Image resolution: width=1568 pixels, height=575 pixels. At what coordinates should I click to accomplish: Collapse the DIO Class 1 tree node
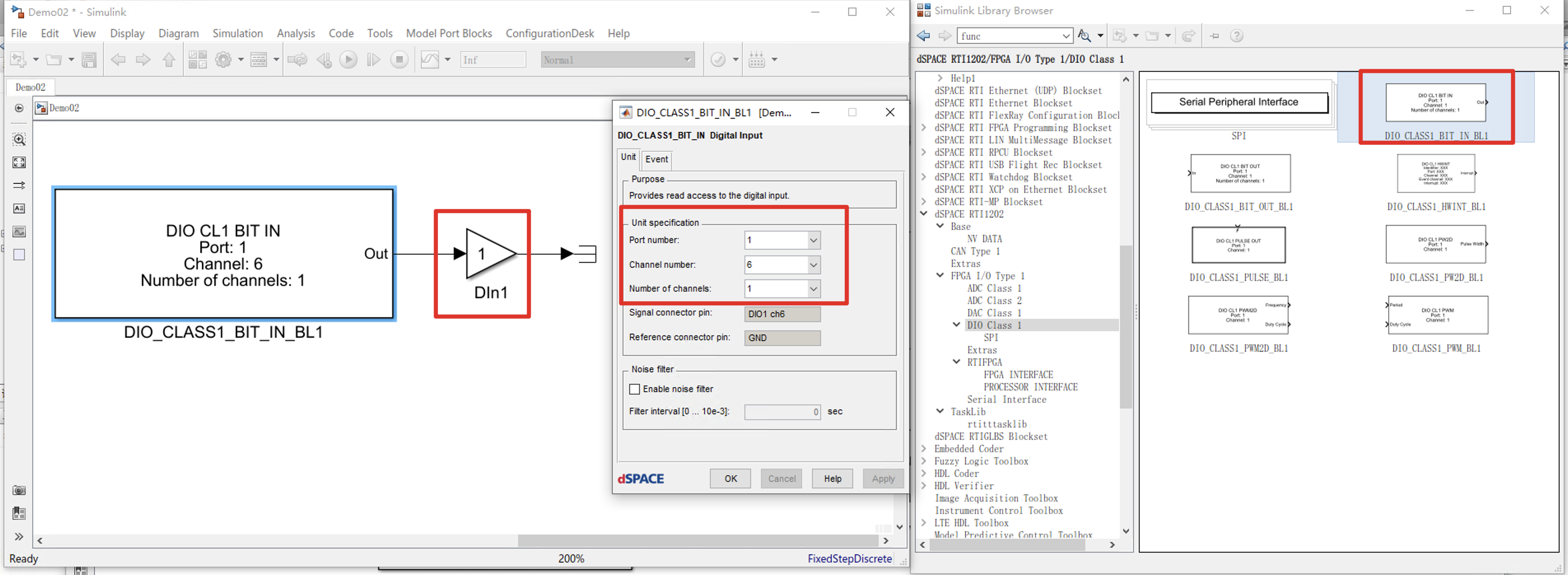(957, 325)
